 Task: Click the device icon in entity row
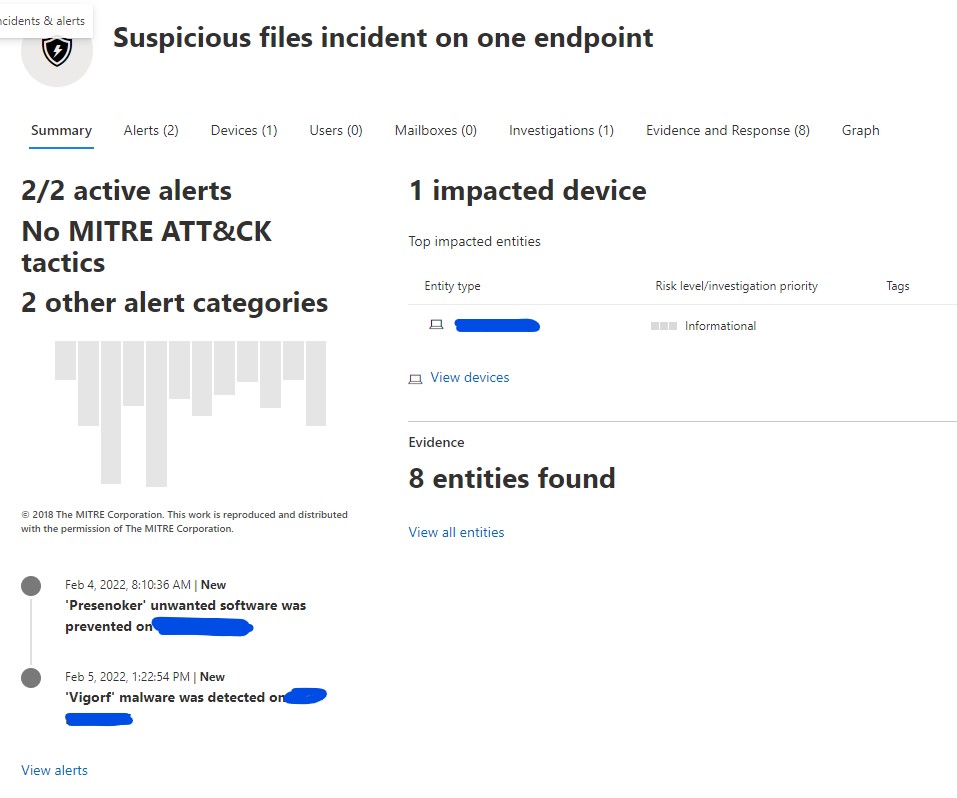point(436,325)
